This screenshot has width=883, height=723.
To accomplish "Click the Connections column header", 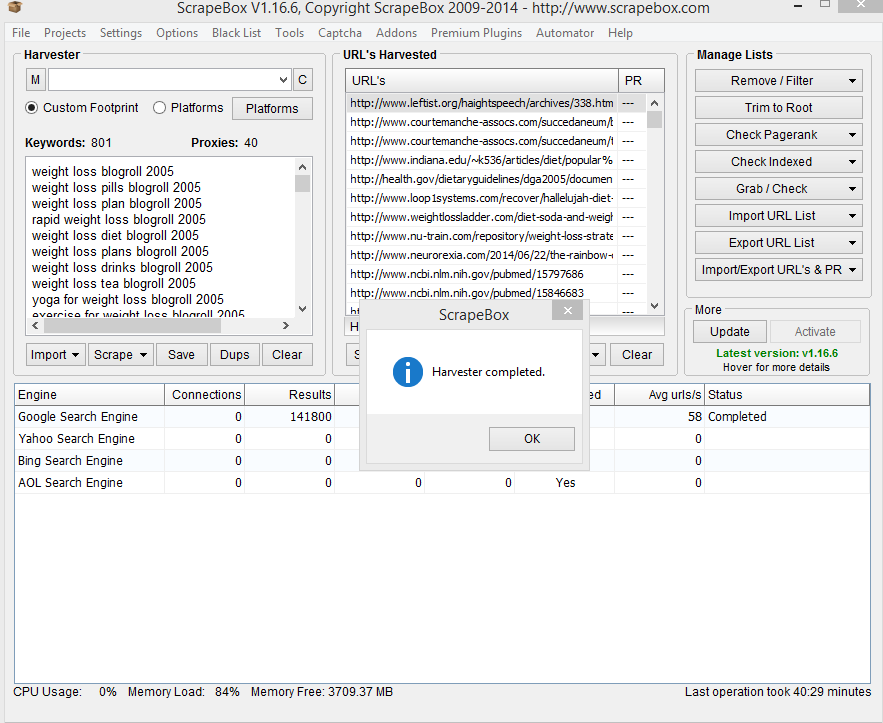I will click(205, 395).
